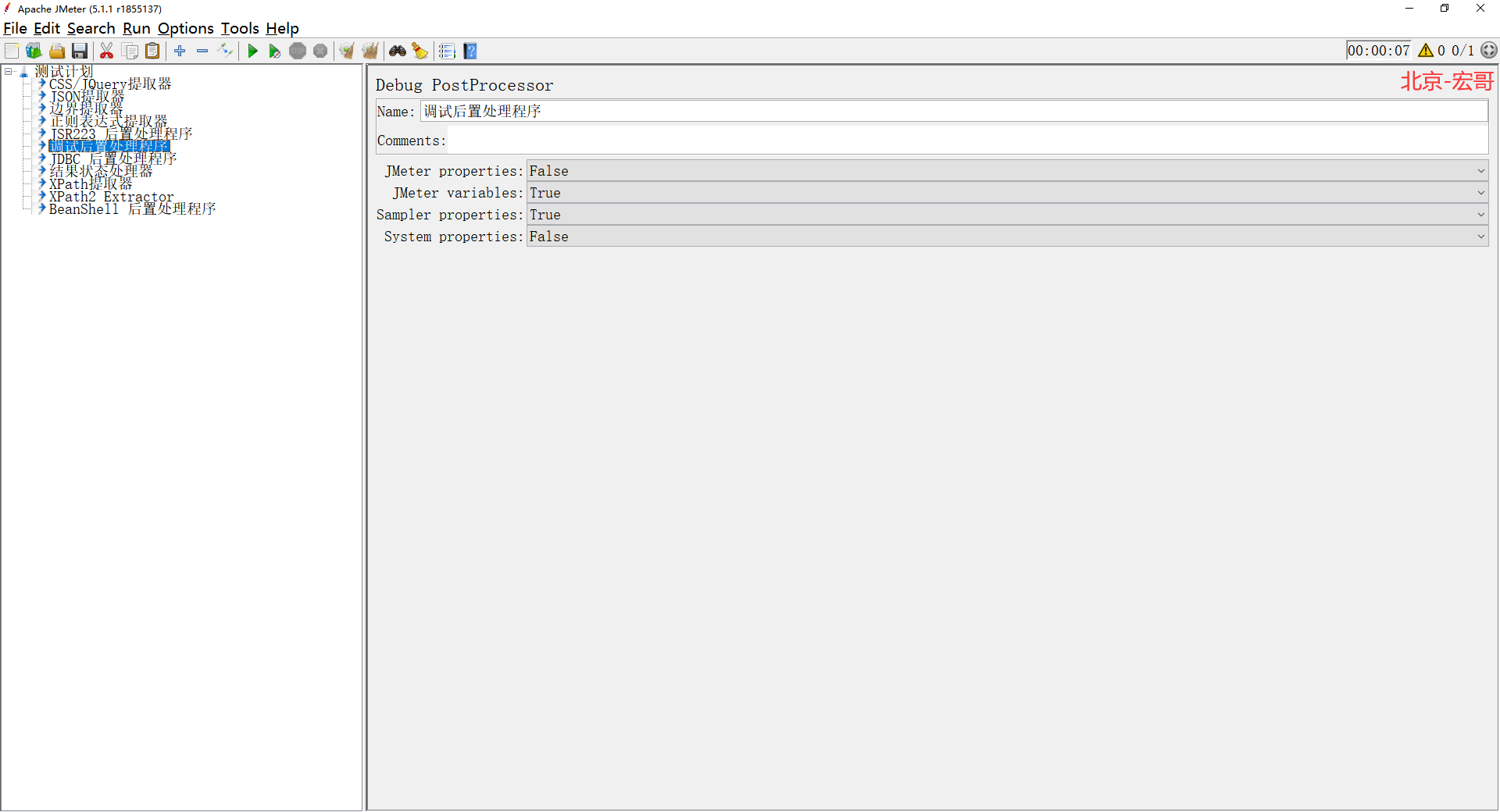Image resolution: width=1500 pixels, height=812 pixels.
Task: Select 调试后置处理程序 in tree
Action: coord(109,146)
